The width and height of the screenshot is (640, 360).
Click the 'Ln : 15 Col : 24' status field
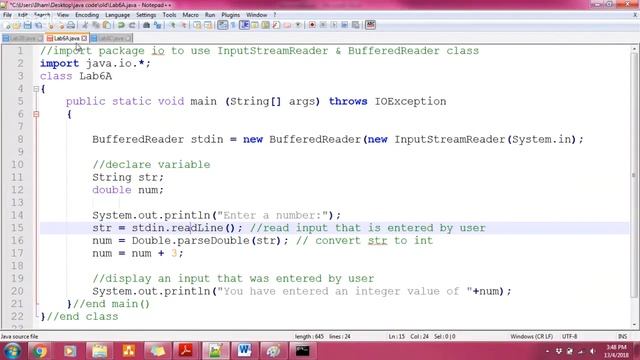click(x=408, y=336)
